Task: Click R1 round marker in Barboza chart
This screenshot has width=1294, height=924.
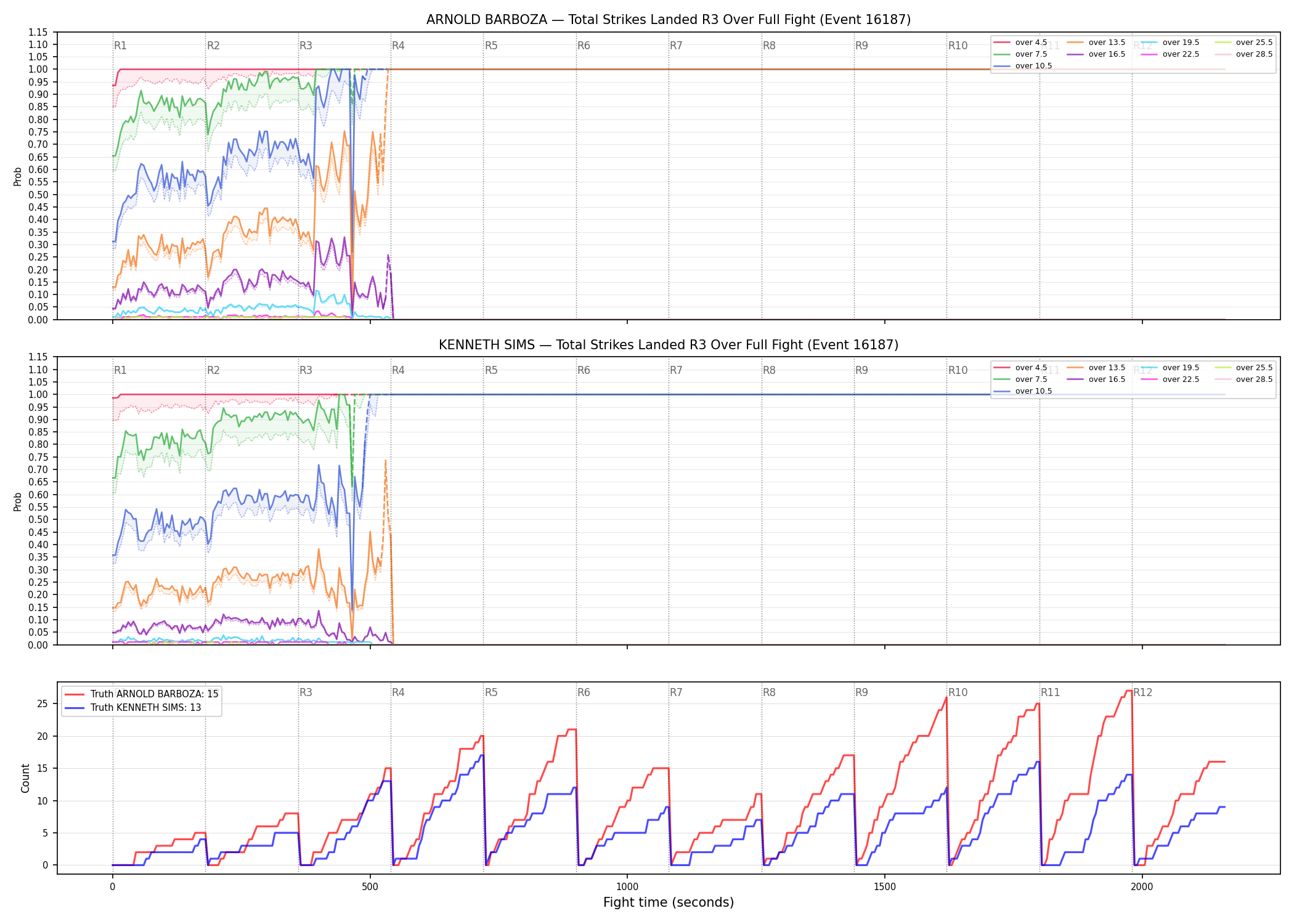Action: (x=120, y=46)
